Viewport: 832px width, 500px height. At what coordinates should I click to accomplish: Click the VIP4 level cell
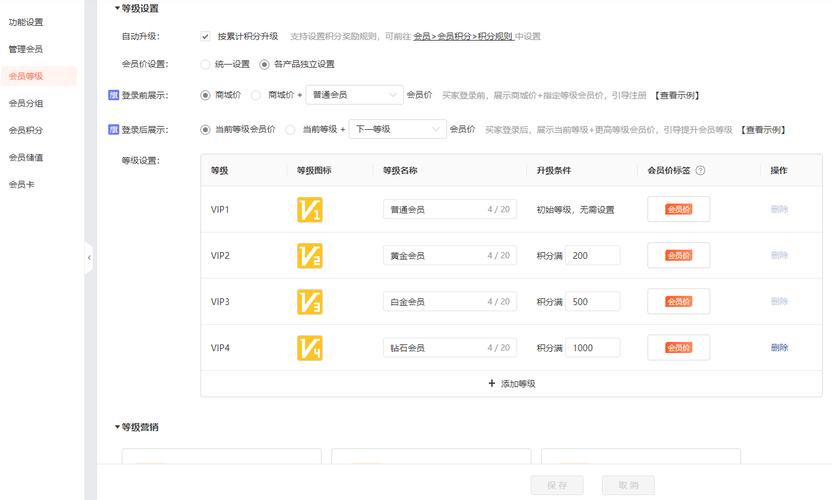220,348
